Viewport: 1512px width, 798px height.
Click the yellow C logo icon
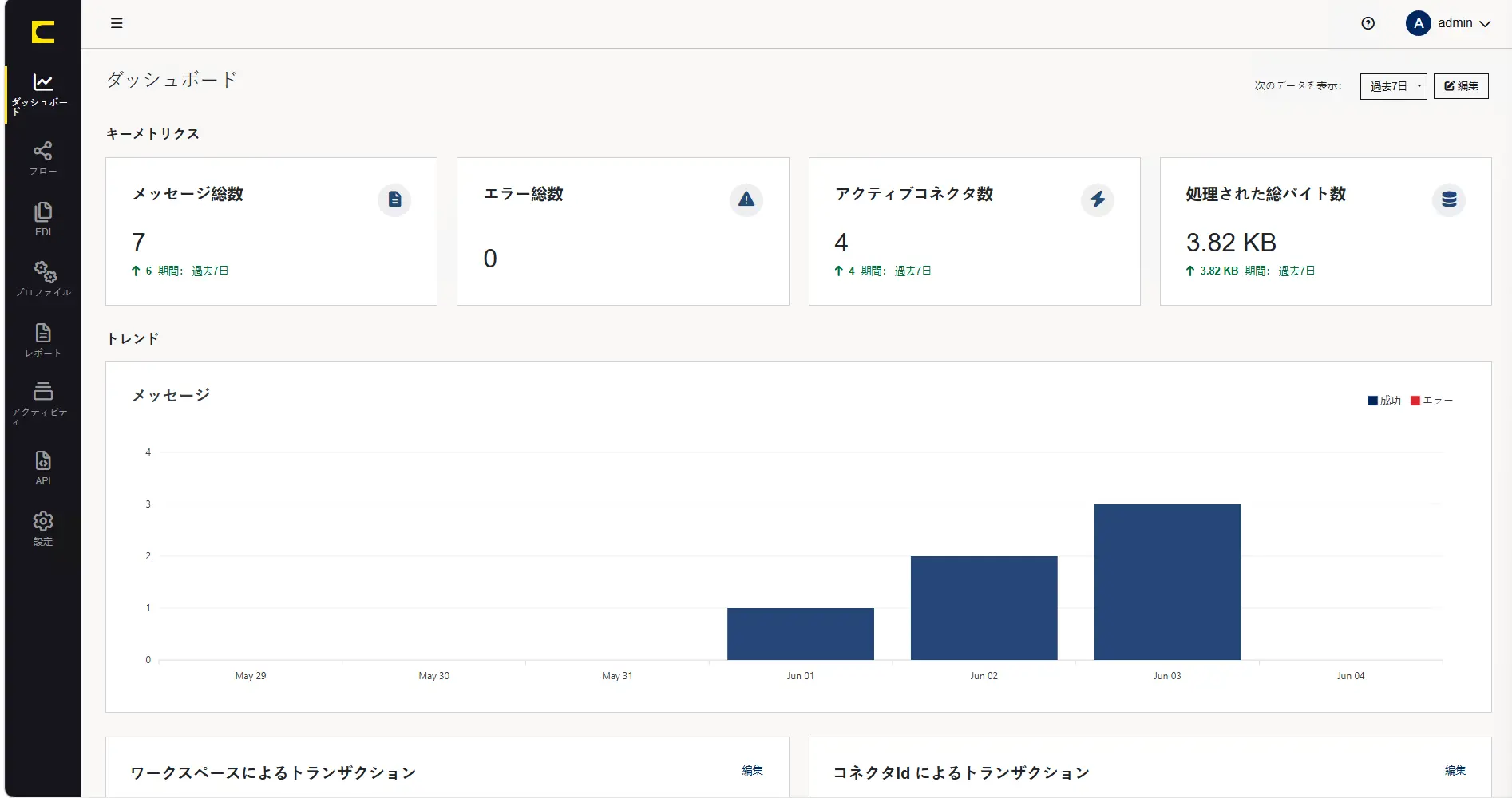point(43,32)
